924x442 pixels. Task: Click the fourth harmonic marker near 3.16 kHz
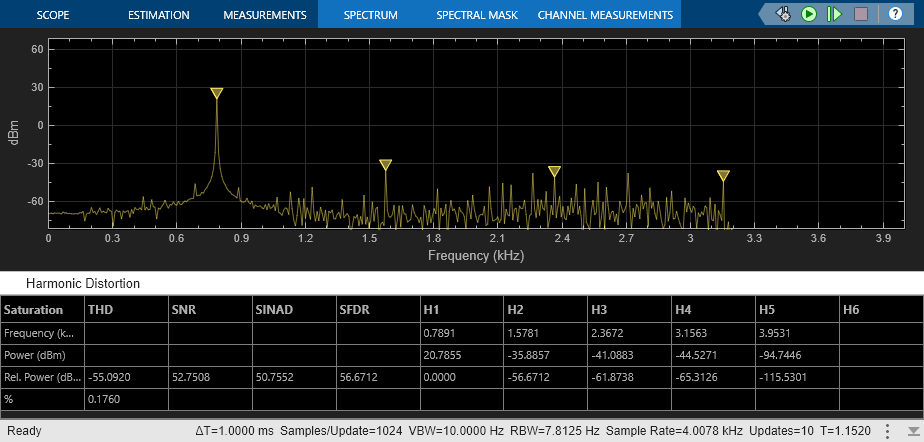pos(723,175)
